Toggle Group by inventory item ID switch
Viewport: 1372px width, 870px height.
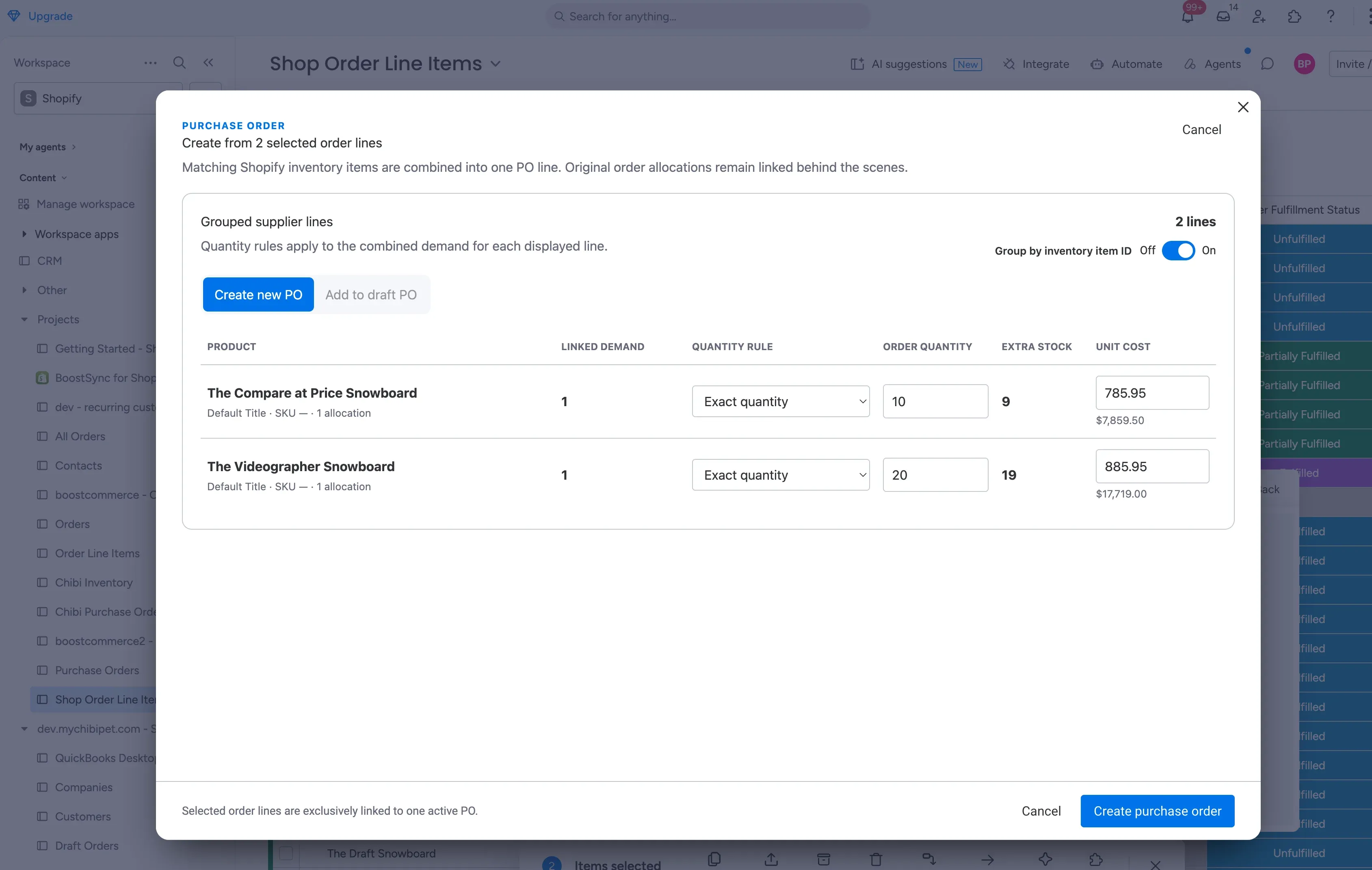[1178, 251]
